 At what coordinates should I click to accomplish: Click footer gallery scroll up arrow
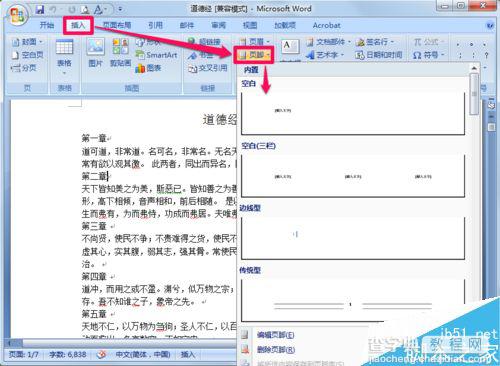(474, 68)
